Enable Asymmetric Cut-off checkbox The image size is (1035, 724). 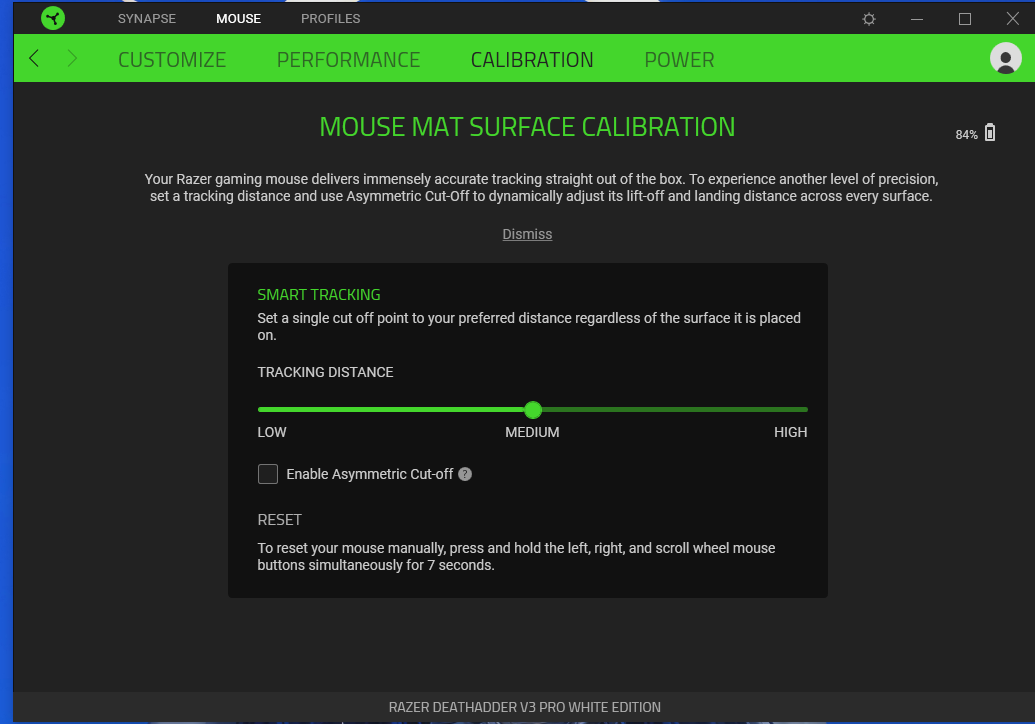click(267, 474)
